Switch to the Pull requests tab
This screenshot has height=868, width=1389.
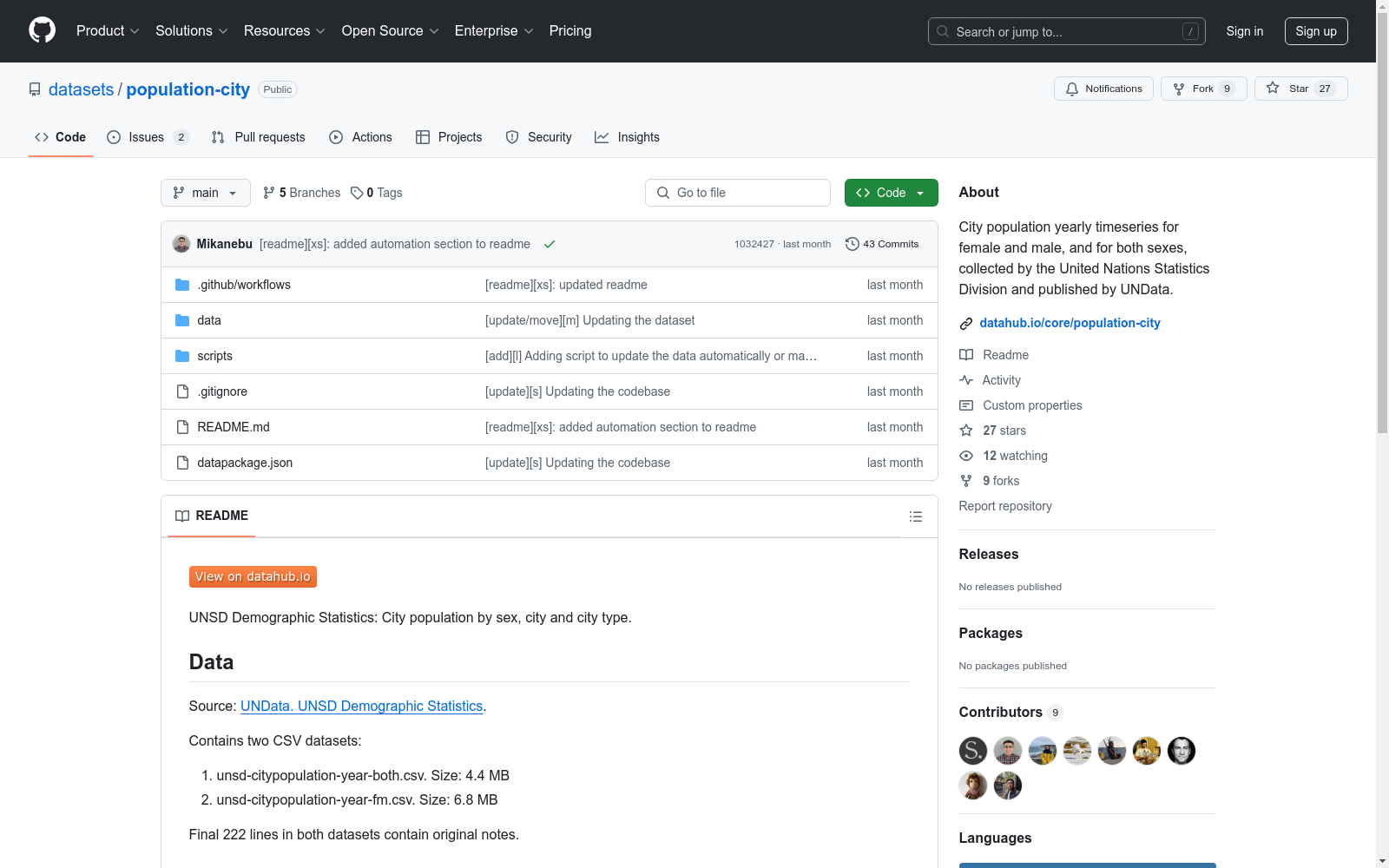[258, 137]
